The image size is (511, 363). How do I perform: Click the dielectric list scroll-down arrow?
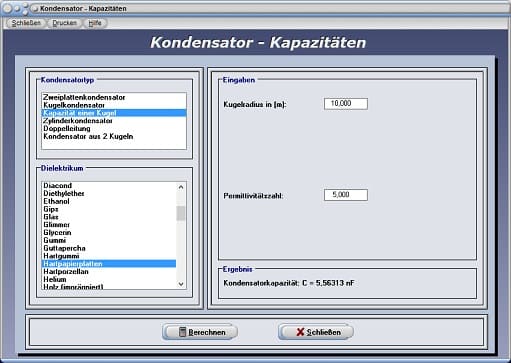pyautogui.click(x=181, y=284)
